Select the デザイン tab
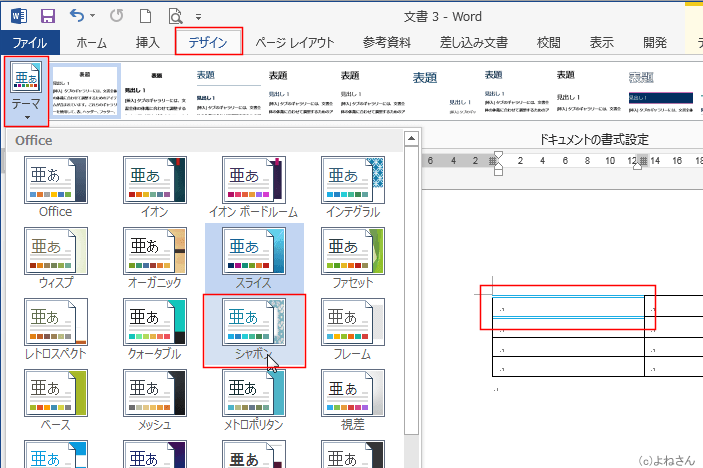 pos(208,43)
